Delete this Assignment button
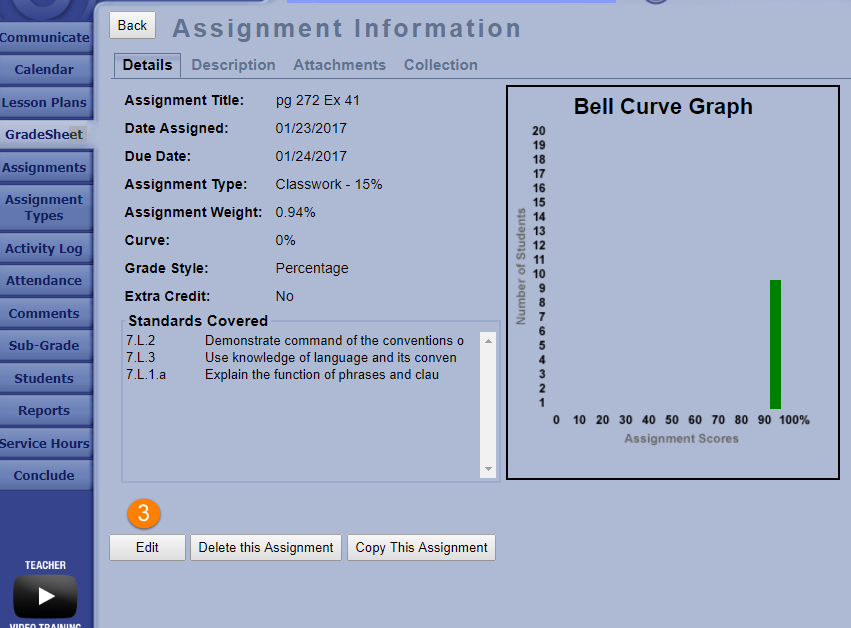 (x=266, y=547)
